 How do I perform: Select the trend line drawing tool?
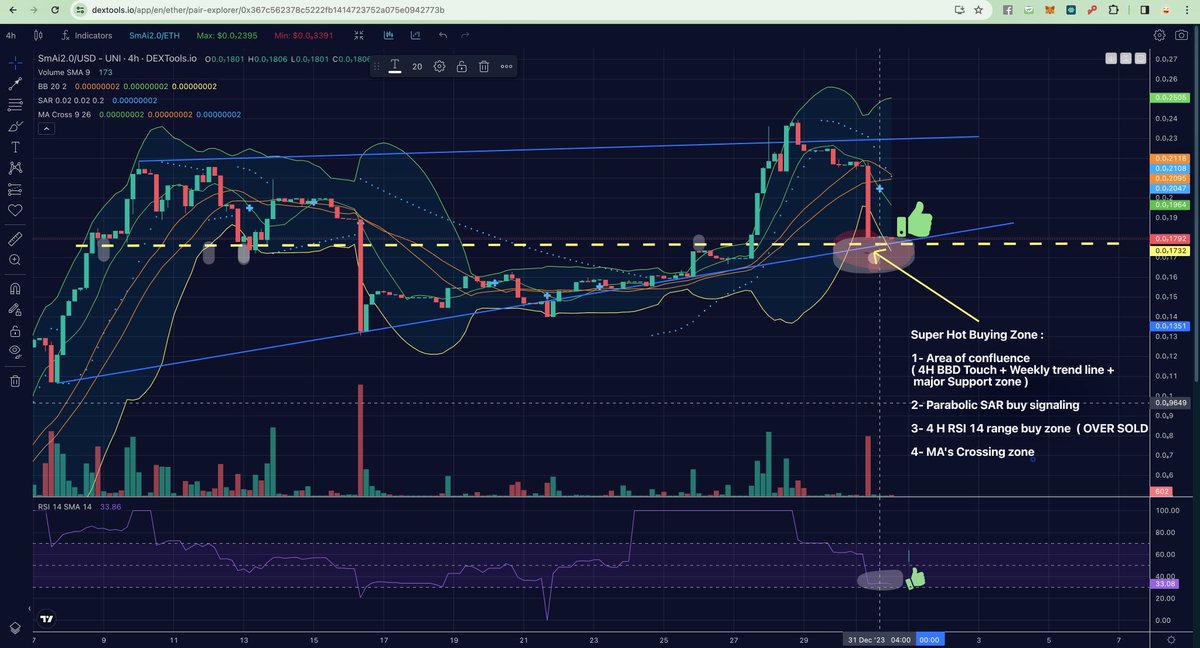pos(14,83)
